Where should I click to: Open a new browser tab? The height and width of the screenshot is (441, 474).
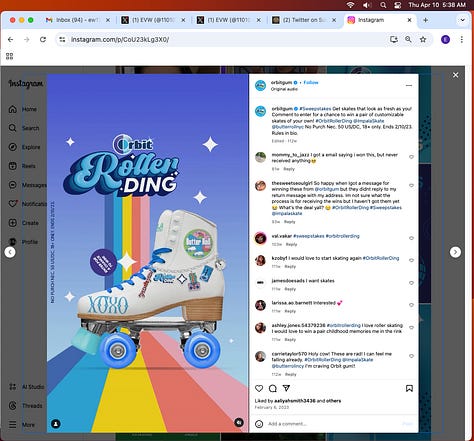[425, 20]
